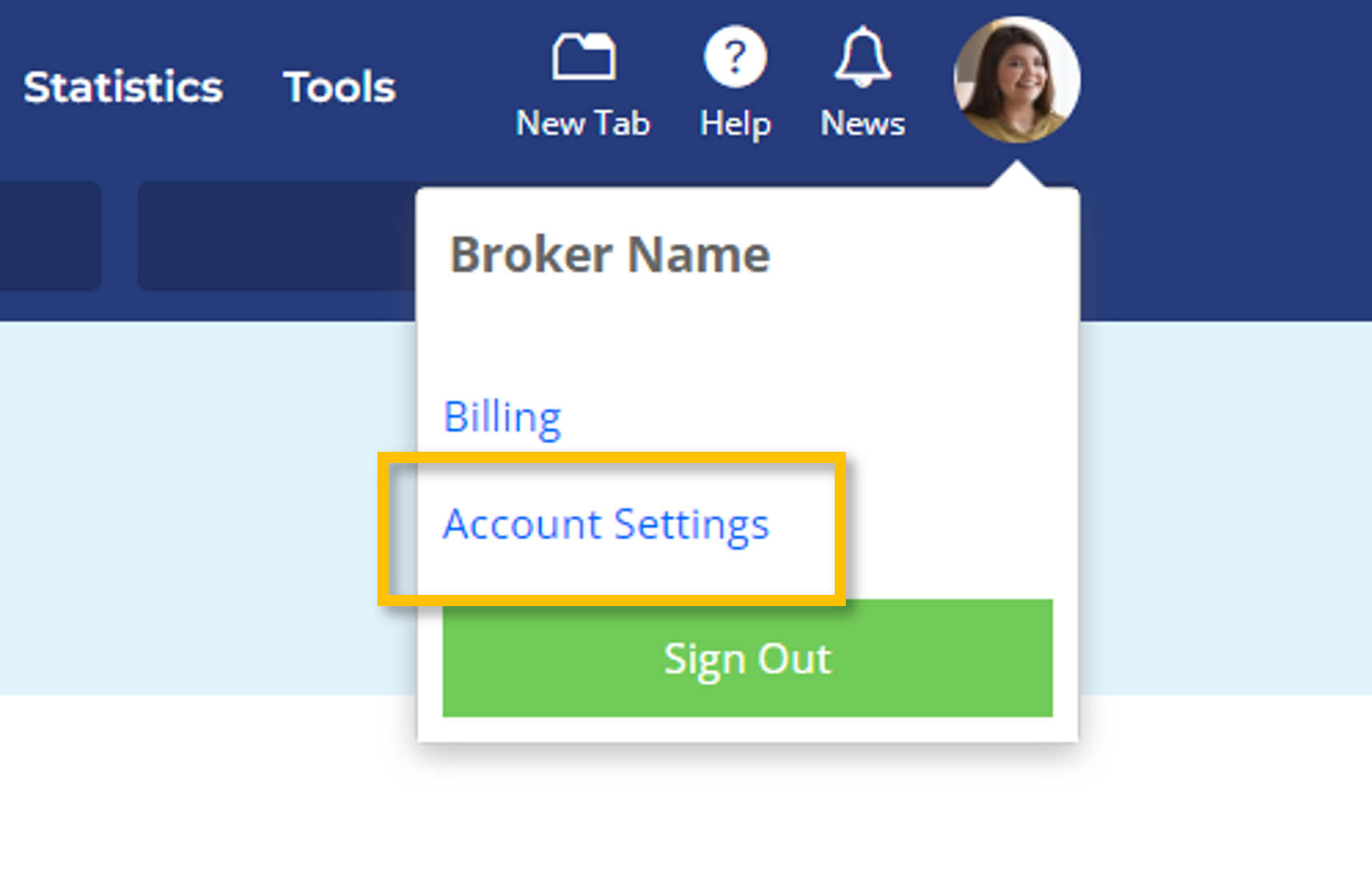Screen dimensions: 1372x874
Task: Select the partially visible leftmost dark box
Action: coord(50,236)
